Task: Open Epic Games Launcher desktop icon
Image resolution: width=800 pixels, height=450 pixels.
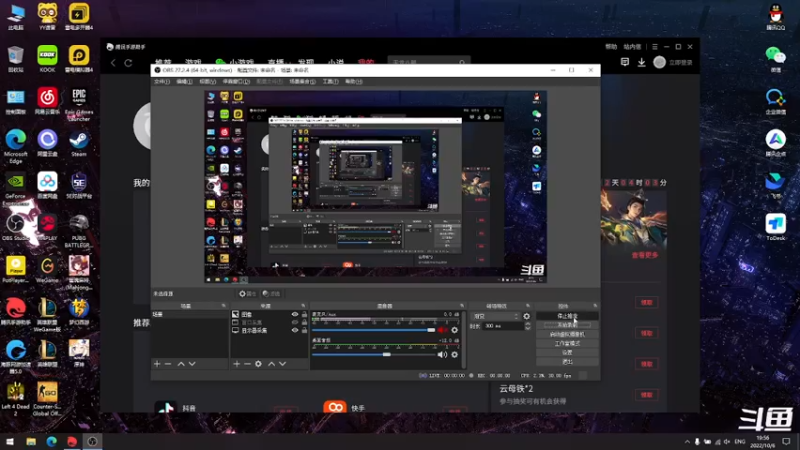Action: coord(79,105)
